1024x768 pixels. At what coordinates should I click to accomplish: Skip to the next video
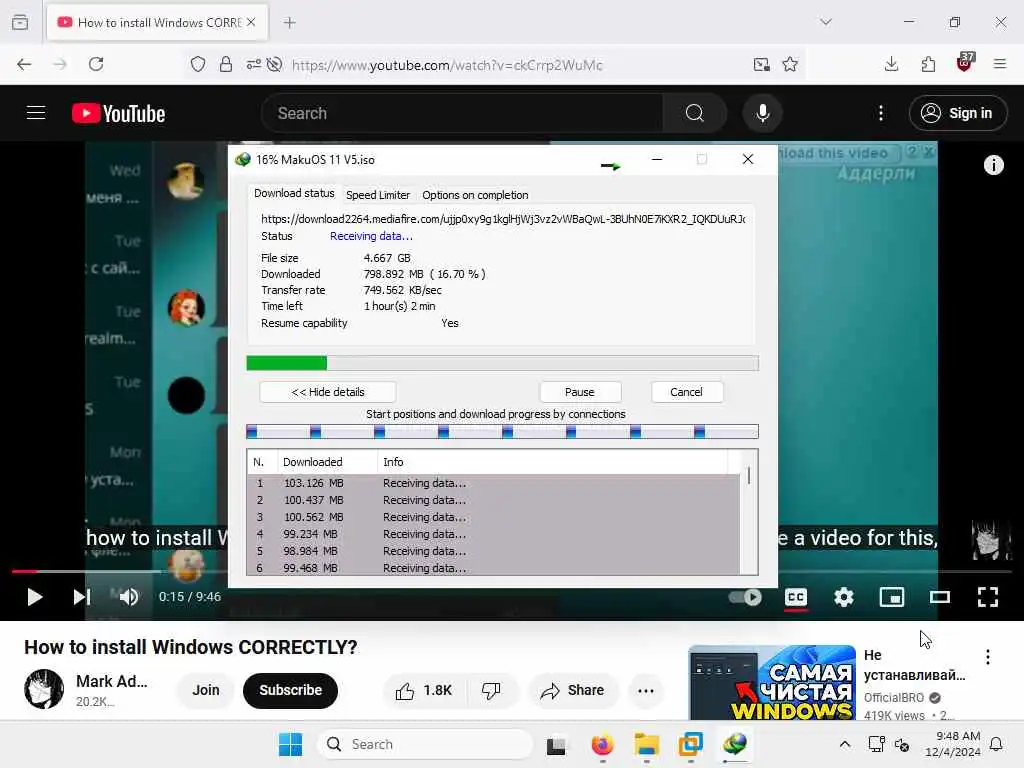pyautogui.click(x=82, y=597)
